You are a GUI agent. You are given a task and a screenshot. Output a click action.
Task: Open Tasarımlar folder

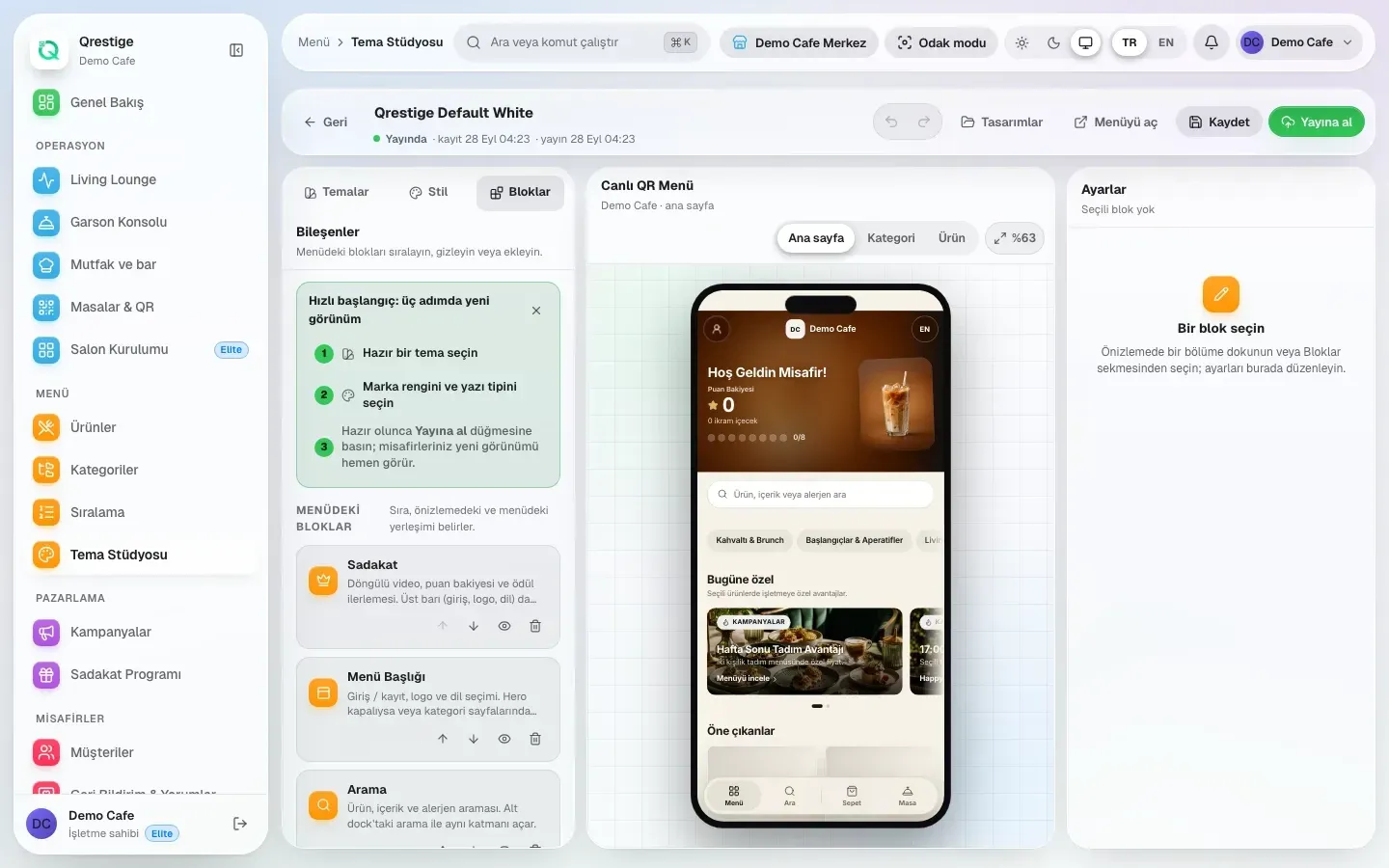[1002, 122]
